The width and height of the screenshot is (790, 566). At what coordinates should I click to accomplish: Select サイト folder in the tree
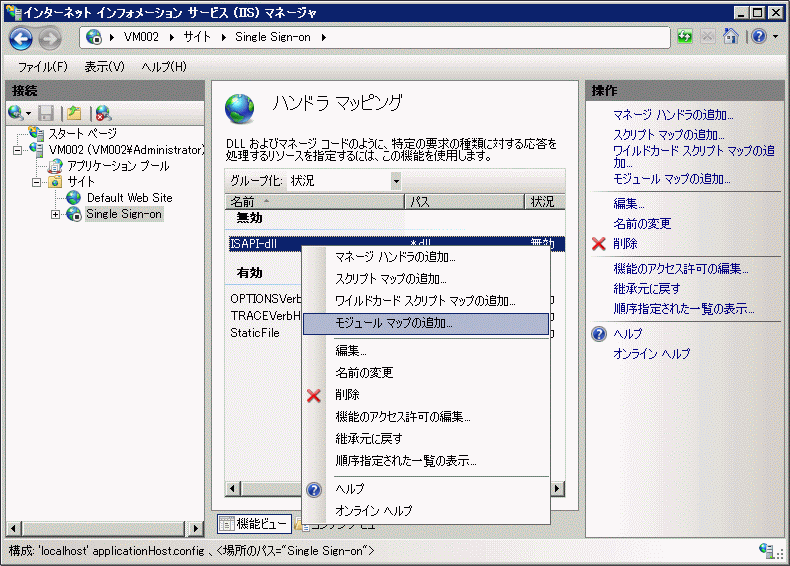(81, 181)
